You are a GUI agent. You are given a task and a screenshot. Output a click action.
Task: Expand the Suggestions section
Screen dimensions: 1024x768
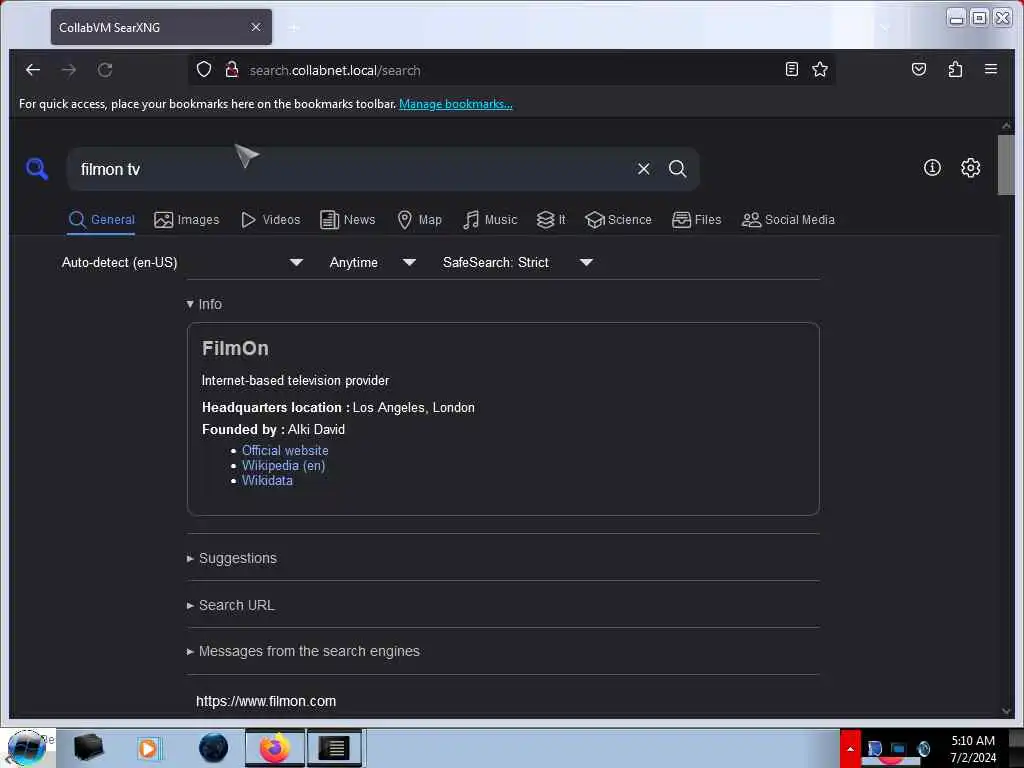[232, 558]
